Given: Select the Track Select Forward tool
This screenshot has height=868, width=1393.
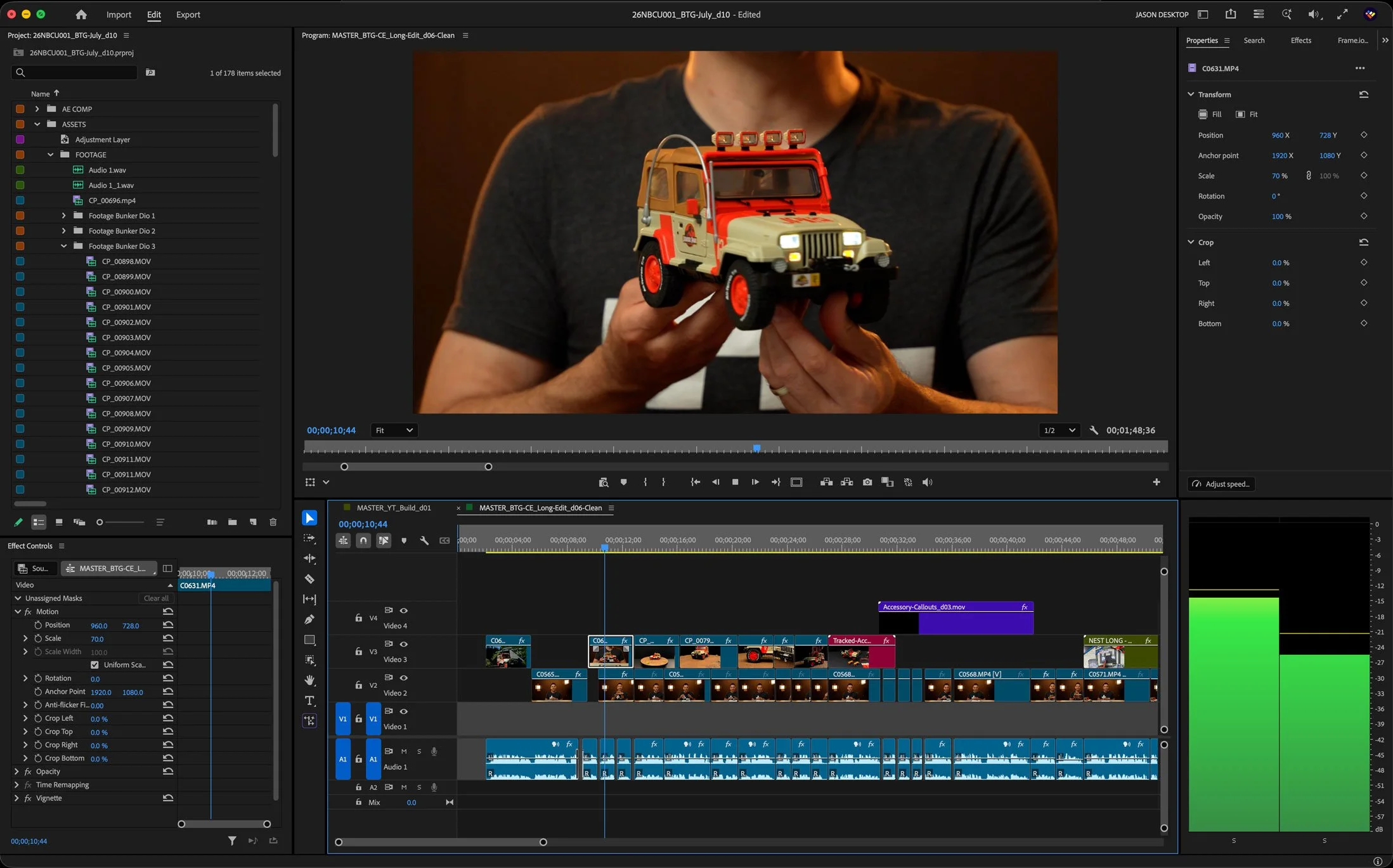Looking at the screenshot, I should pyautogui.click(x=309, y=538).
